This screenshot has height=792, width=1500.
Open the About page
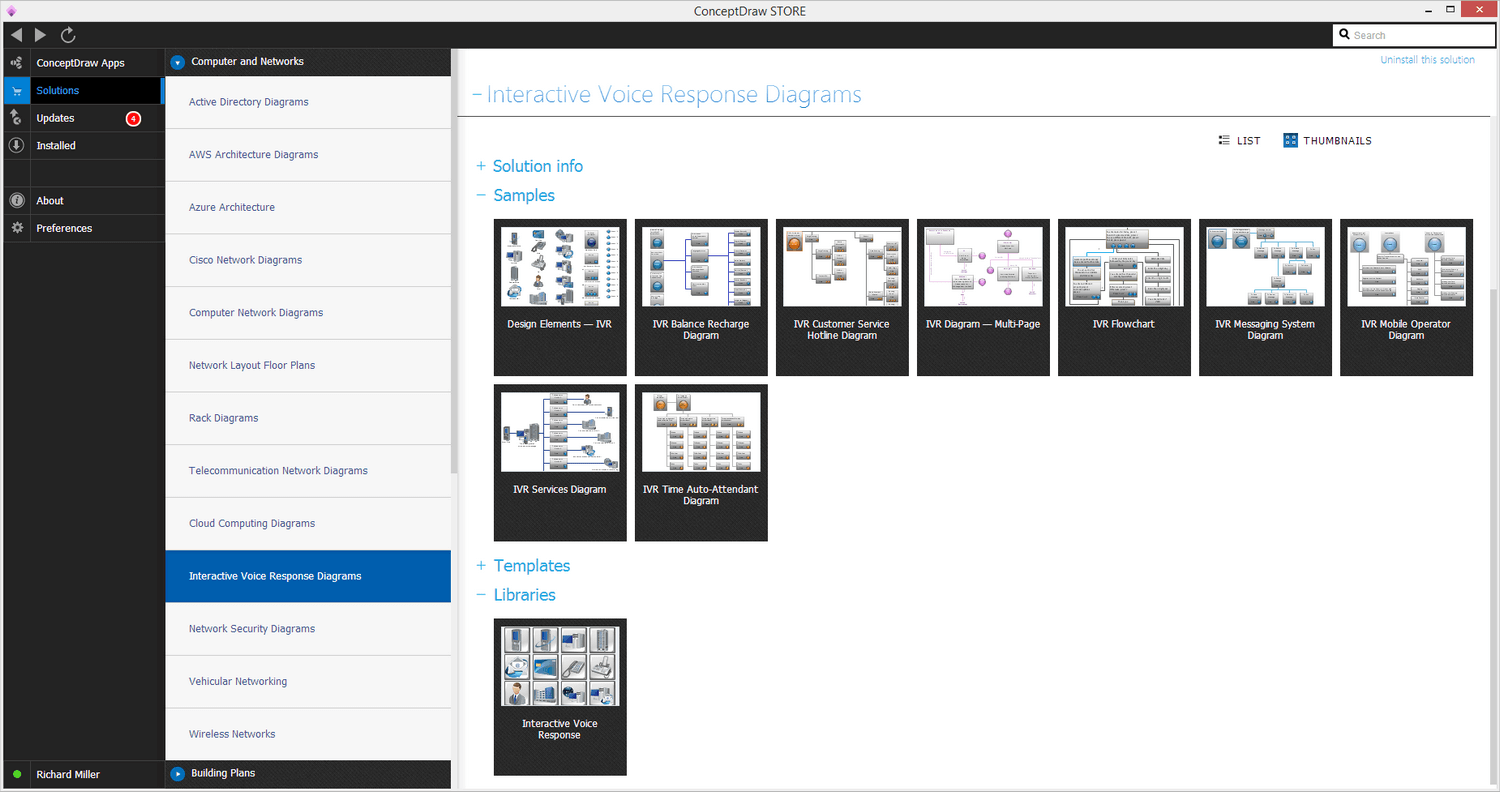coord(81,201)
